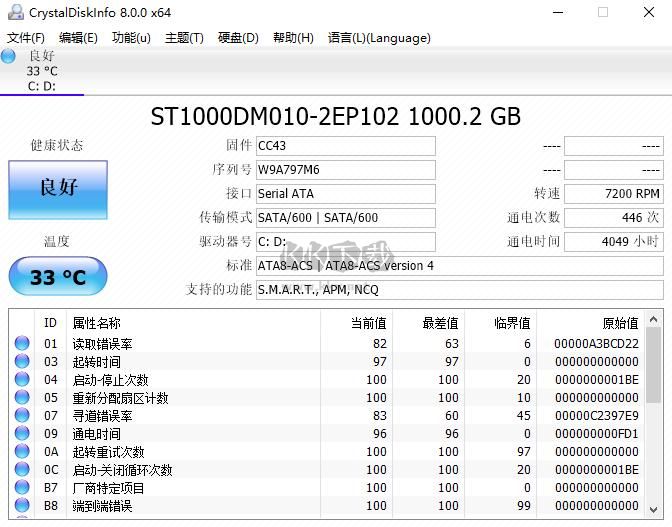Select the disk status orb above C: D:

click(9, 56)
